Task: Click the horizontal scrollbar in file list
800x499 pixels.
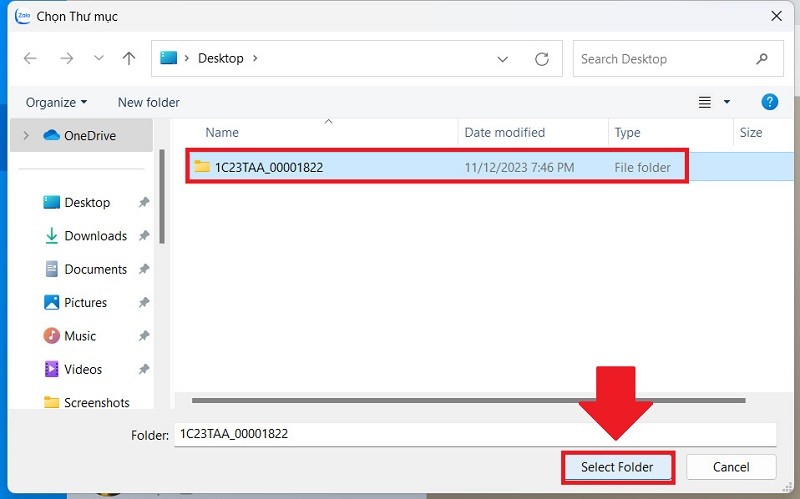Action: click(x=468, y=400)
